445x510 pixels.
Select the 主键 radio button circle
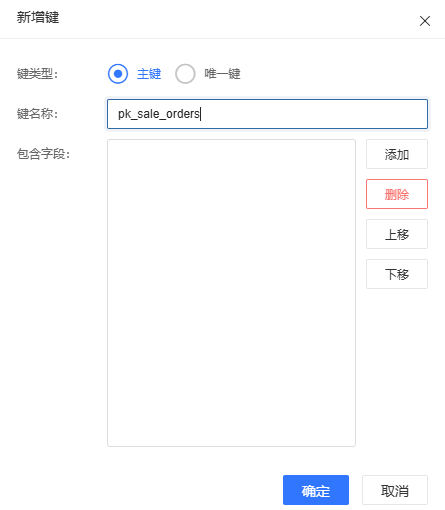(118, 74)
